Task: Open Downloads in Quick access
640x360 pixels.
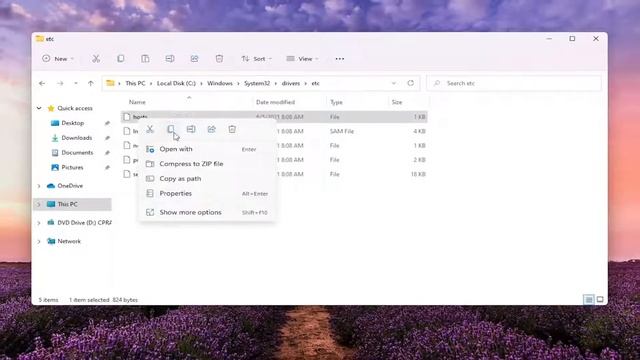Action: coord(77,138)
